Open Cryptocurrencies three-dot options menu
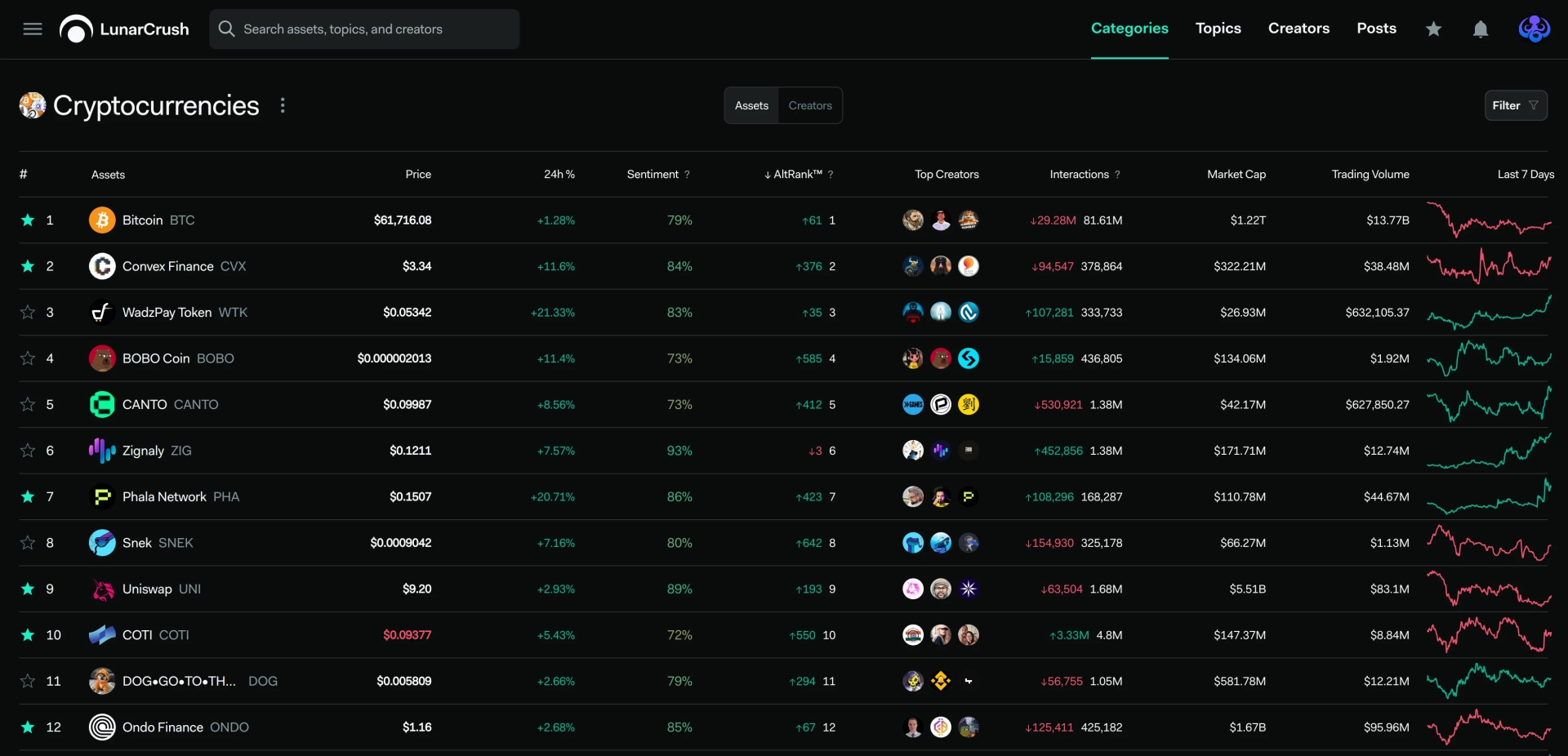 (x=283, y=105)
